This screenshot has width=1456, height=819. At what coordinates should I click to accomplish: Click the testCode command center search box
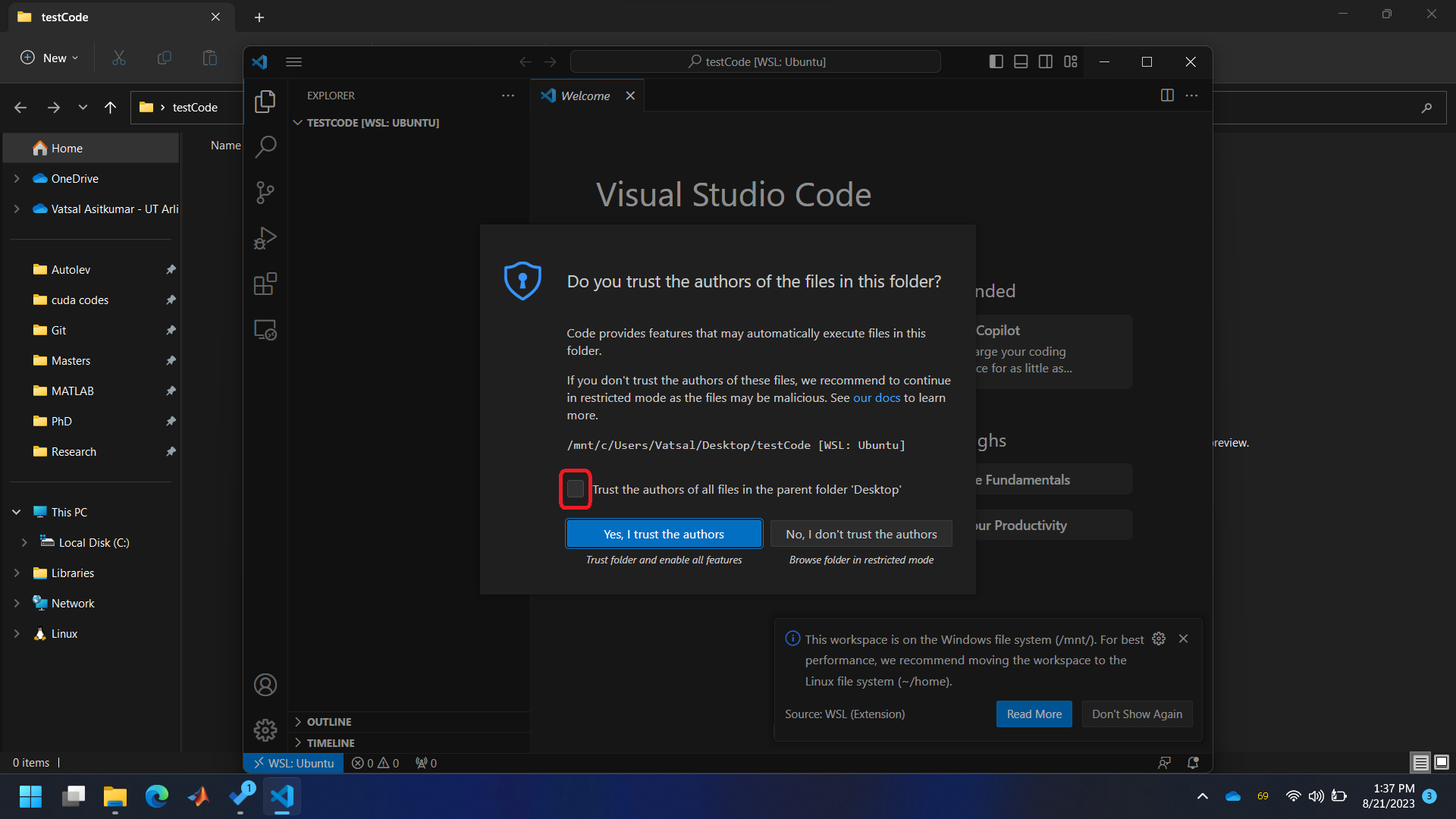[755, 61]
